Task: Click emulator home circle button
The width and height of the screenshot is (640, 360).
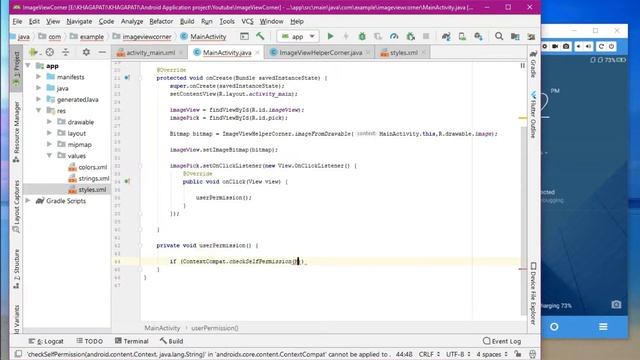Action: point(554,327)
